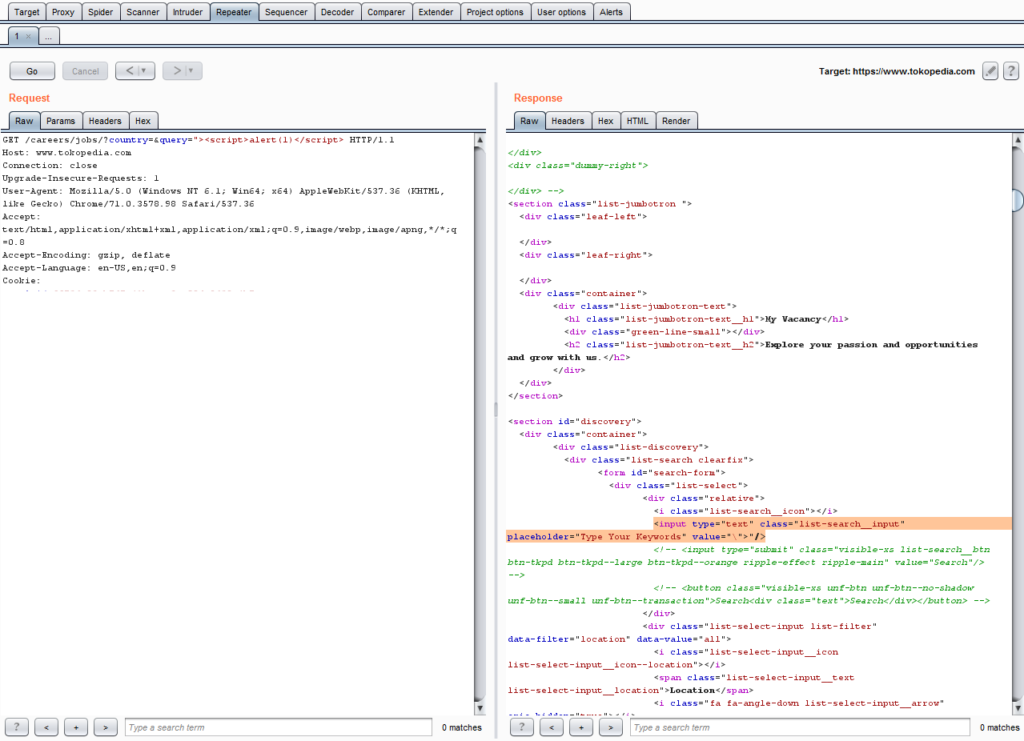Go to previous search match in Response pane
The height and width of the screenshot is (741, 1024).
click(552, 727)
